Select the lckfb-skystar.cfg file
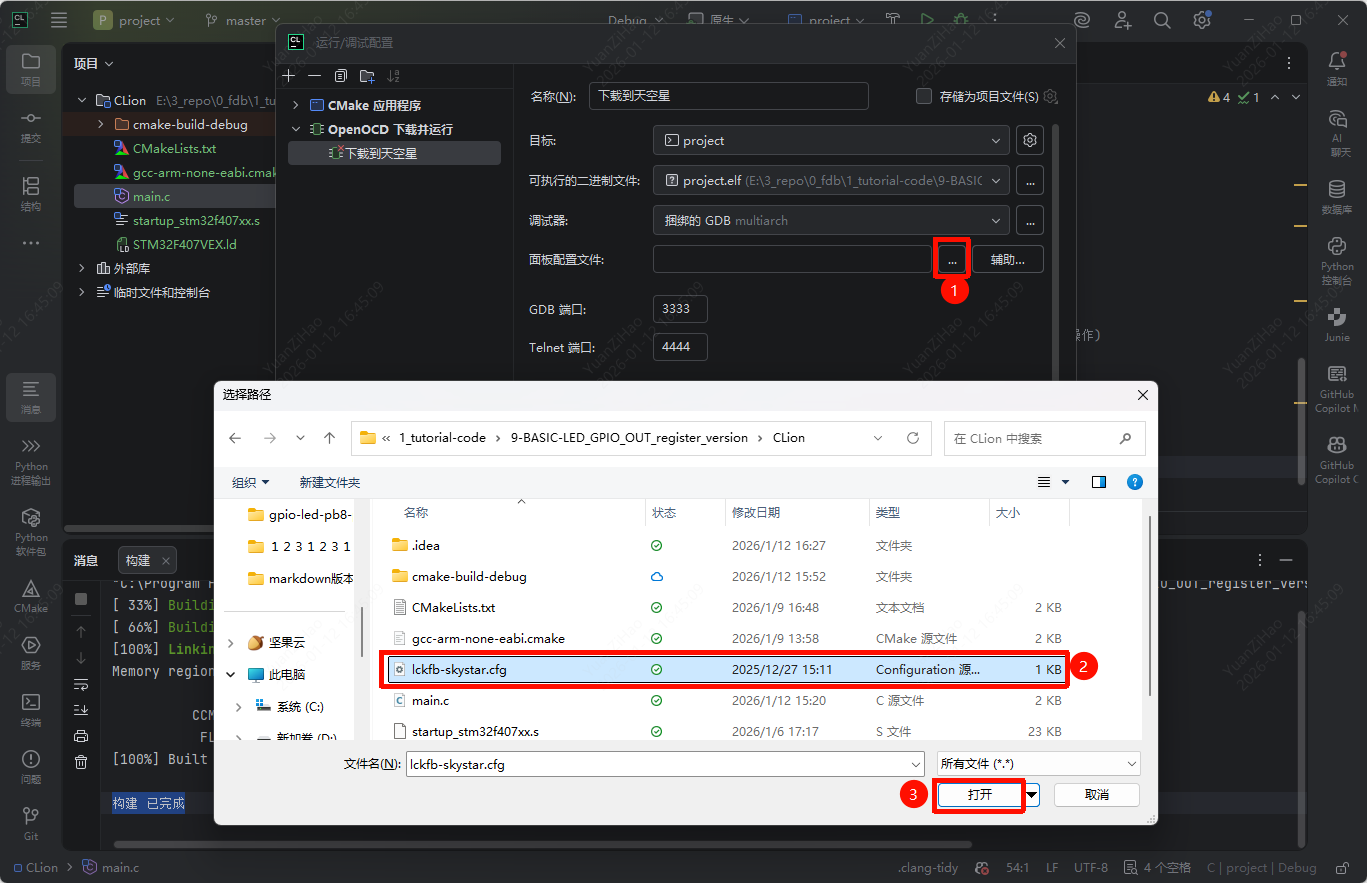Image resolution: width=1367 pixels, height=883 pixels. [x=459, y=670]
